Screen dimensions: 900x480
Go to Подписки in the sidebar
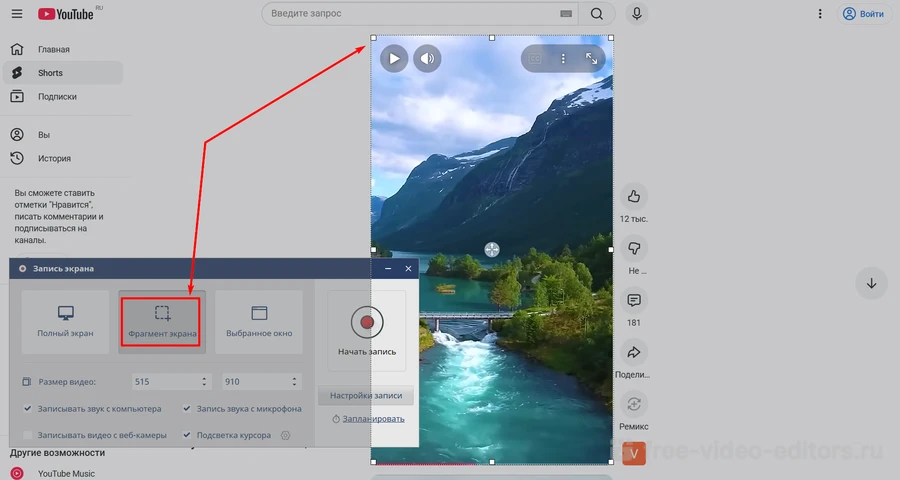click(x=57, y=97)
